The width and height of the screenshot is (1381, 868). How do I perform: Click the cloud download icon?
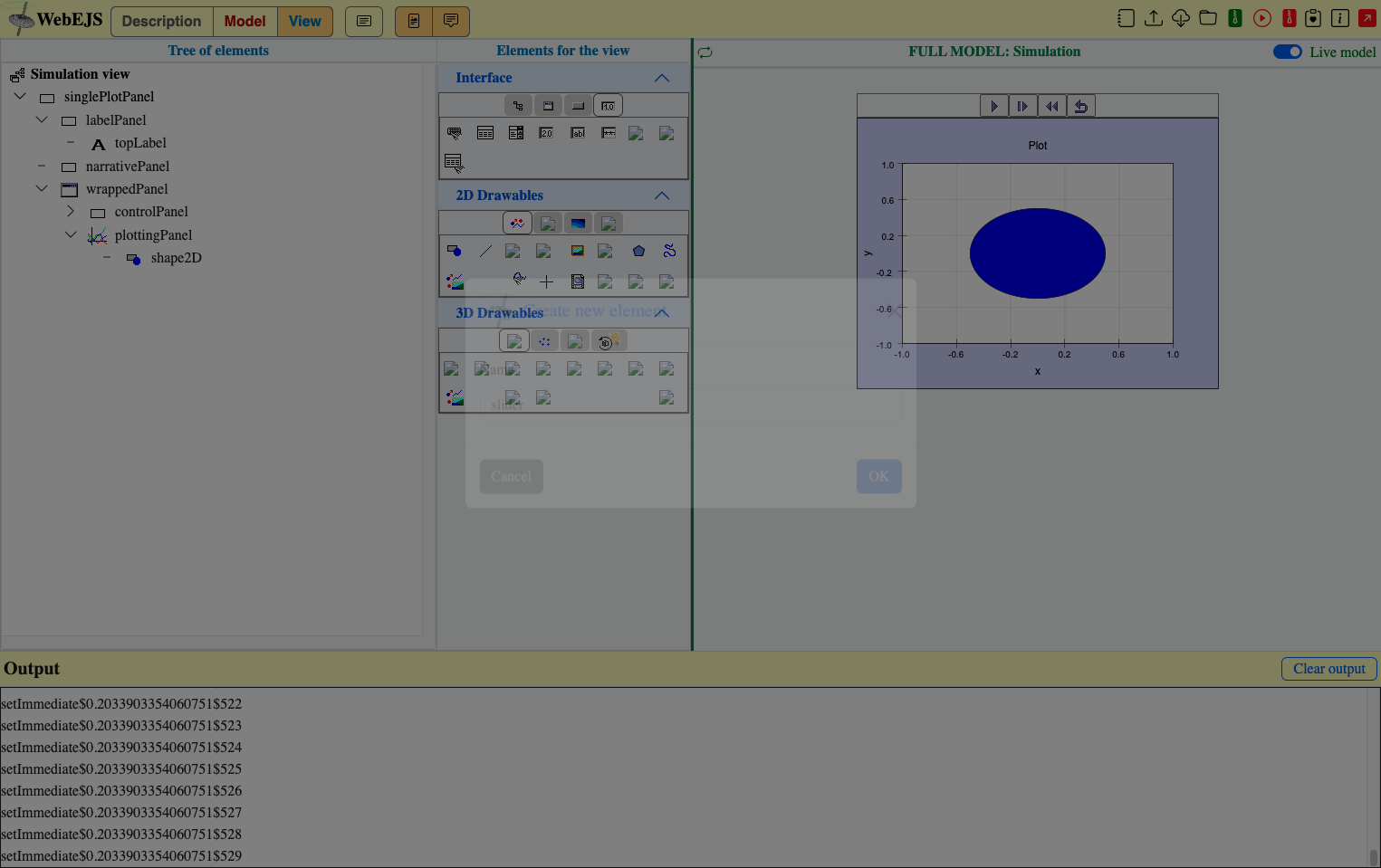[x=1180, y=18]
